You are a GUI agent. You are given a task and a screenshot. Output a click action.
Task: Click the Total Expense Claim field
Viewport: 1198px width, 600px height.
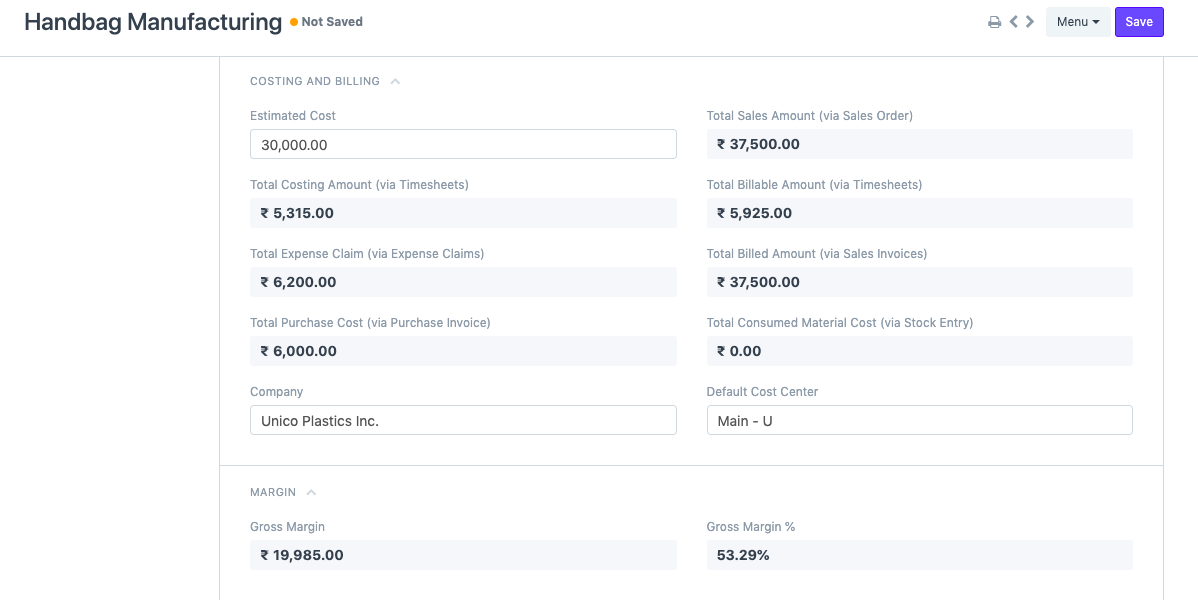(463, 282)
